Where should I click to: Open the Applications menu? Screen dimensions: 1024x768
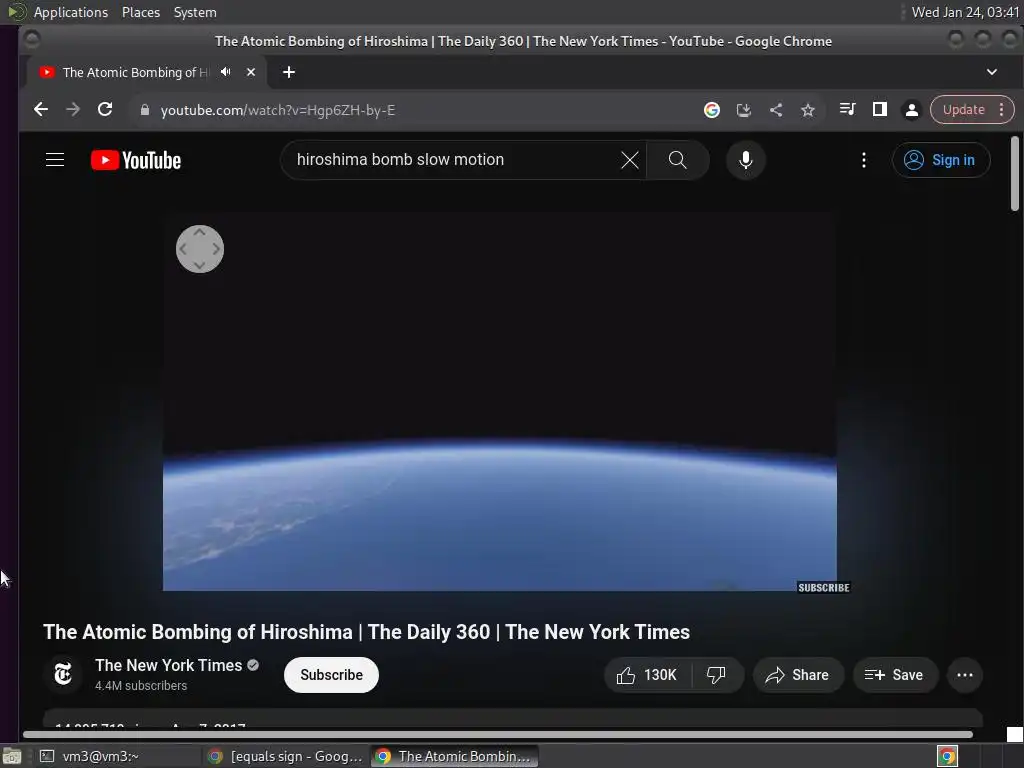[71, 12]
